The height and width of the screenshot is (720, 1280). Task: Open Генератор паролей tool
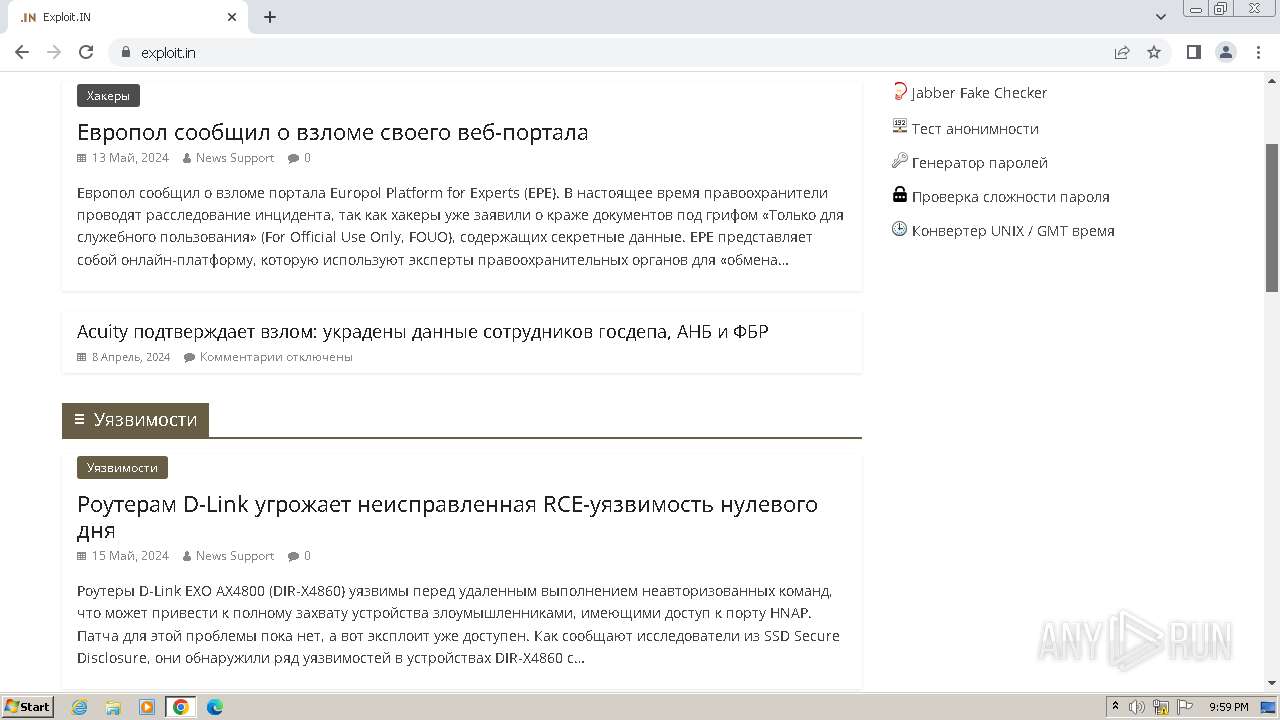[979, 163]
